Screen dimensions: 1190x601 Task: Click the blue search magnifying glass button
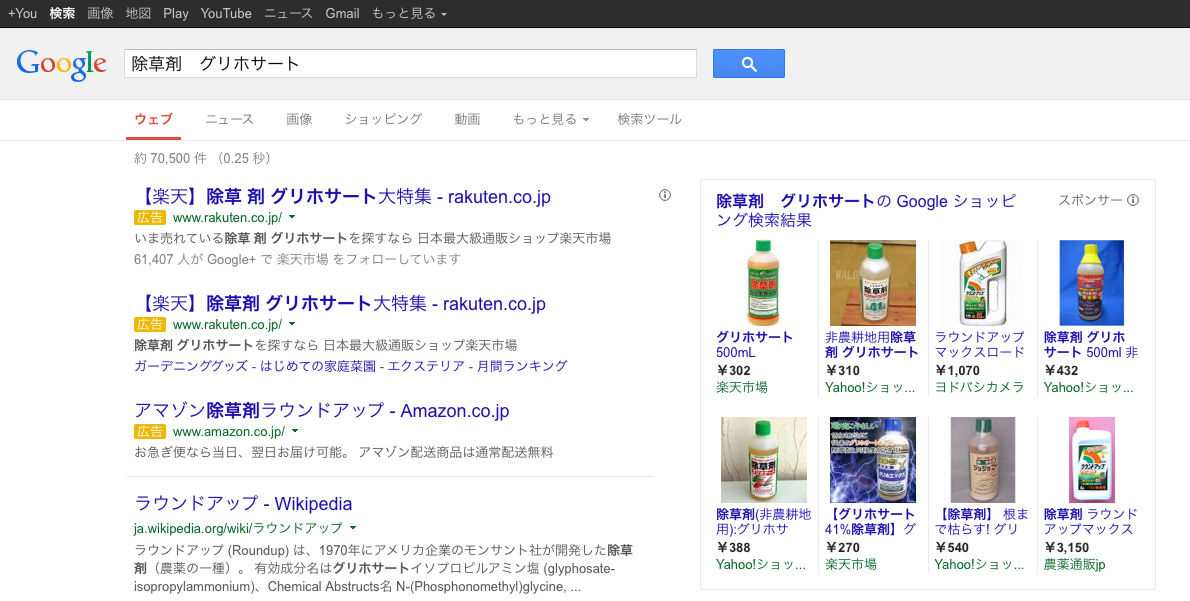[x=748, y=63]
